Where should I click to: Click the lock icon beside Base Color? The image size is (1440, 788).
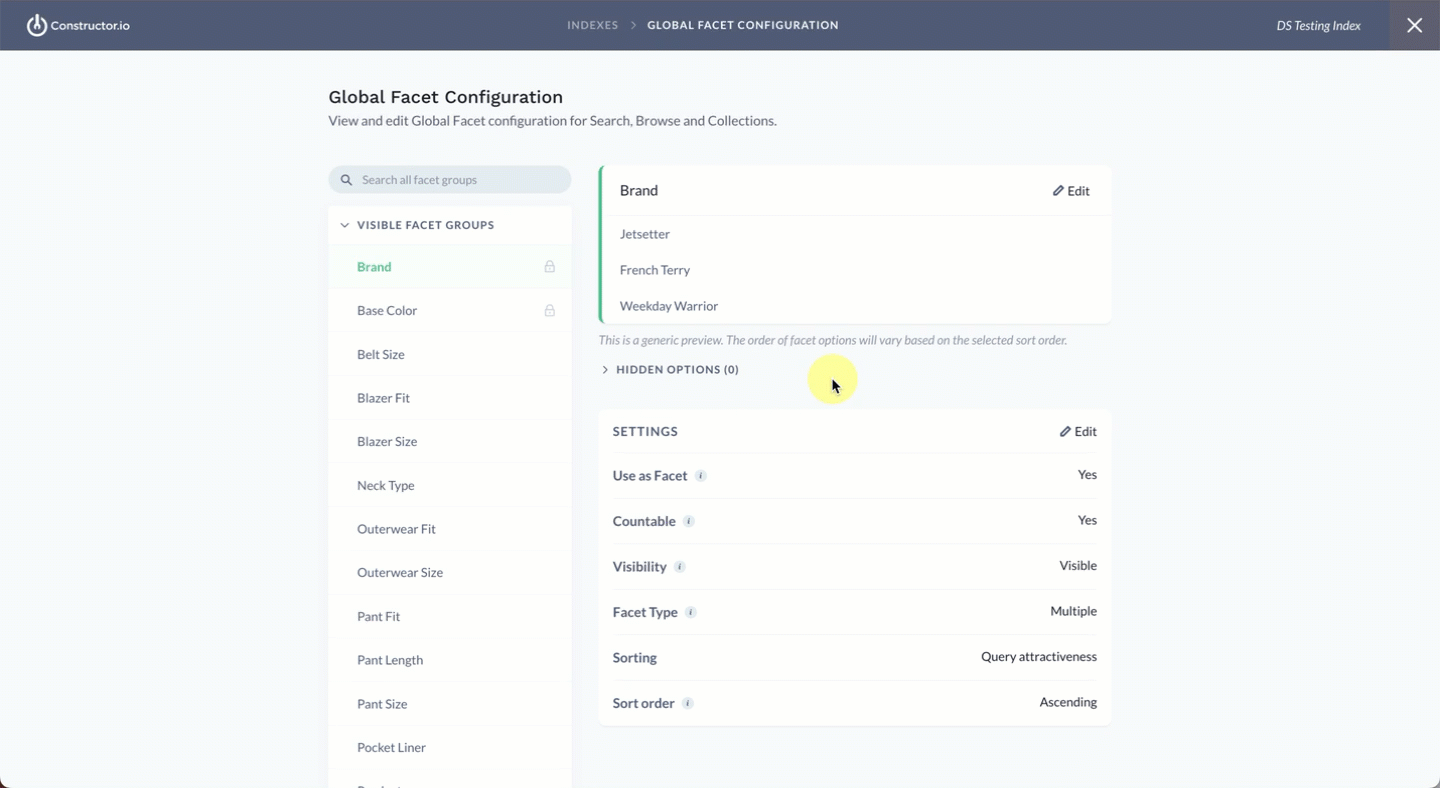[x=549, y=311]
